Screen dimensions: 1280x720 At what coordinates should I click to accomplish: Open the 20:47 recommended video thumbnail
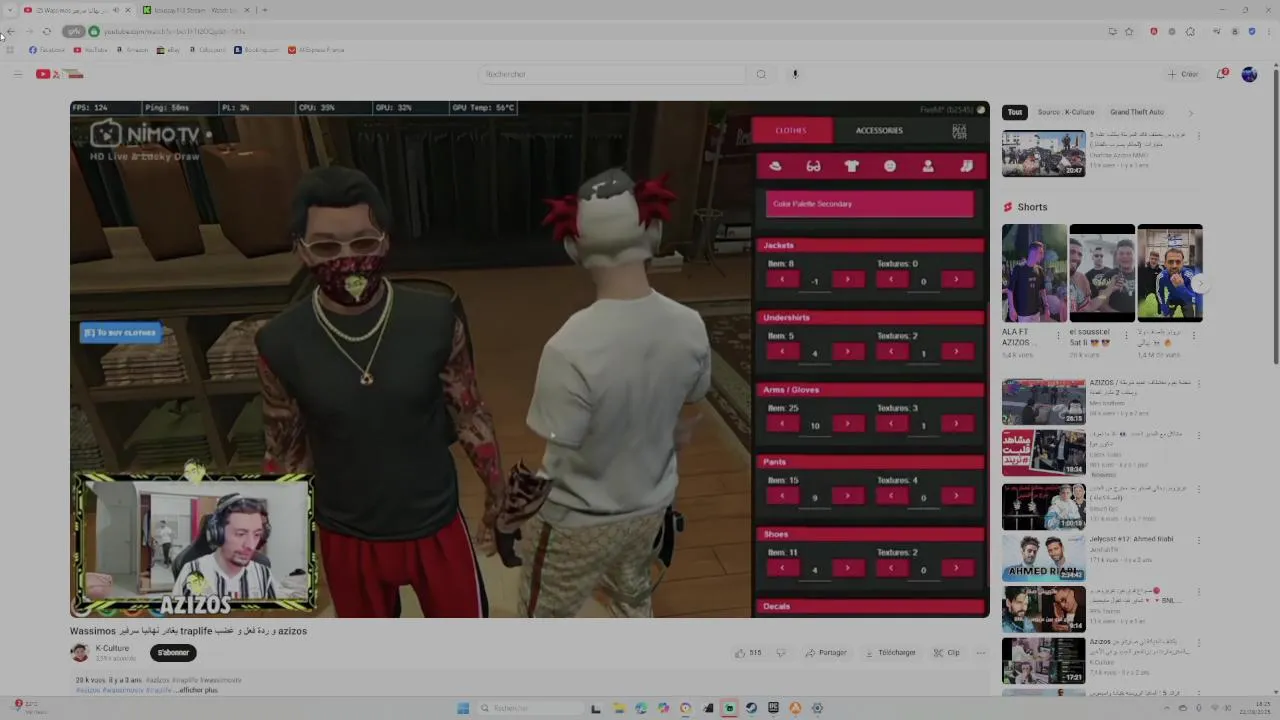click(x=1043, y=153)
